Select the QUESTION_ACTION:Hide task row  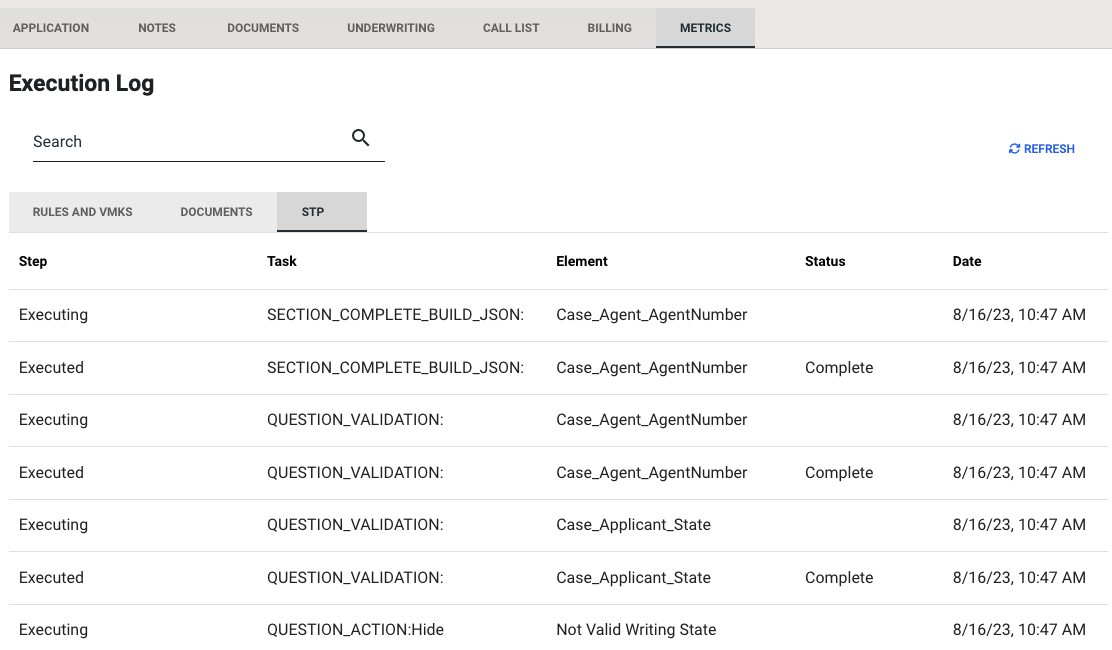355,630
